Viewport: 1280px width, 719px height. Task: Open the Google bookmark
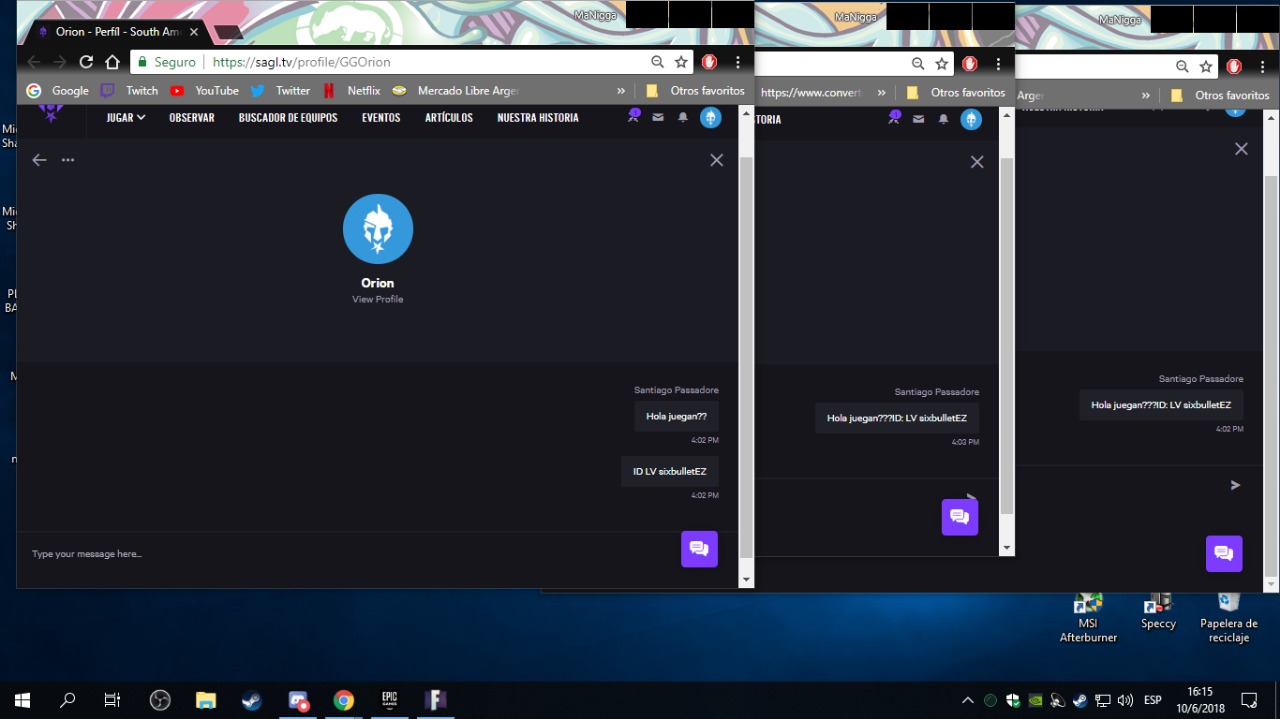point(58,90)
